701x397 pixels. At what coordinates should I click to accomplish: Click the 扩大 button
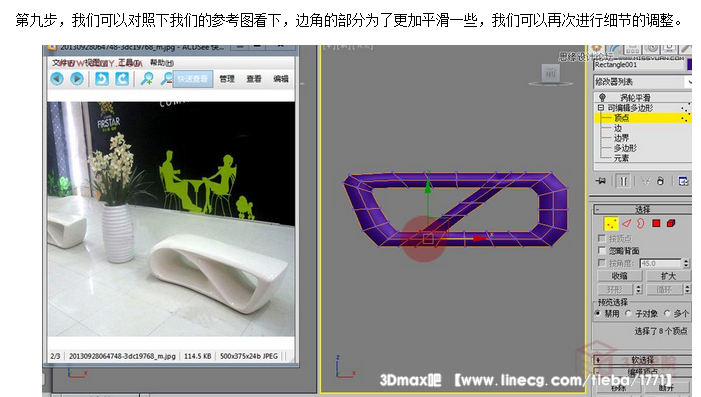click(x=668, y=276)
